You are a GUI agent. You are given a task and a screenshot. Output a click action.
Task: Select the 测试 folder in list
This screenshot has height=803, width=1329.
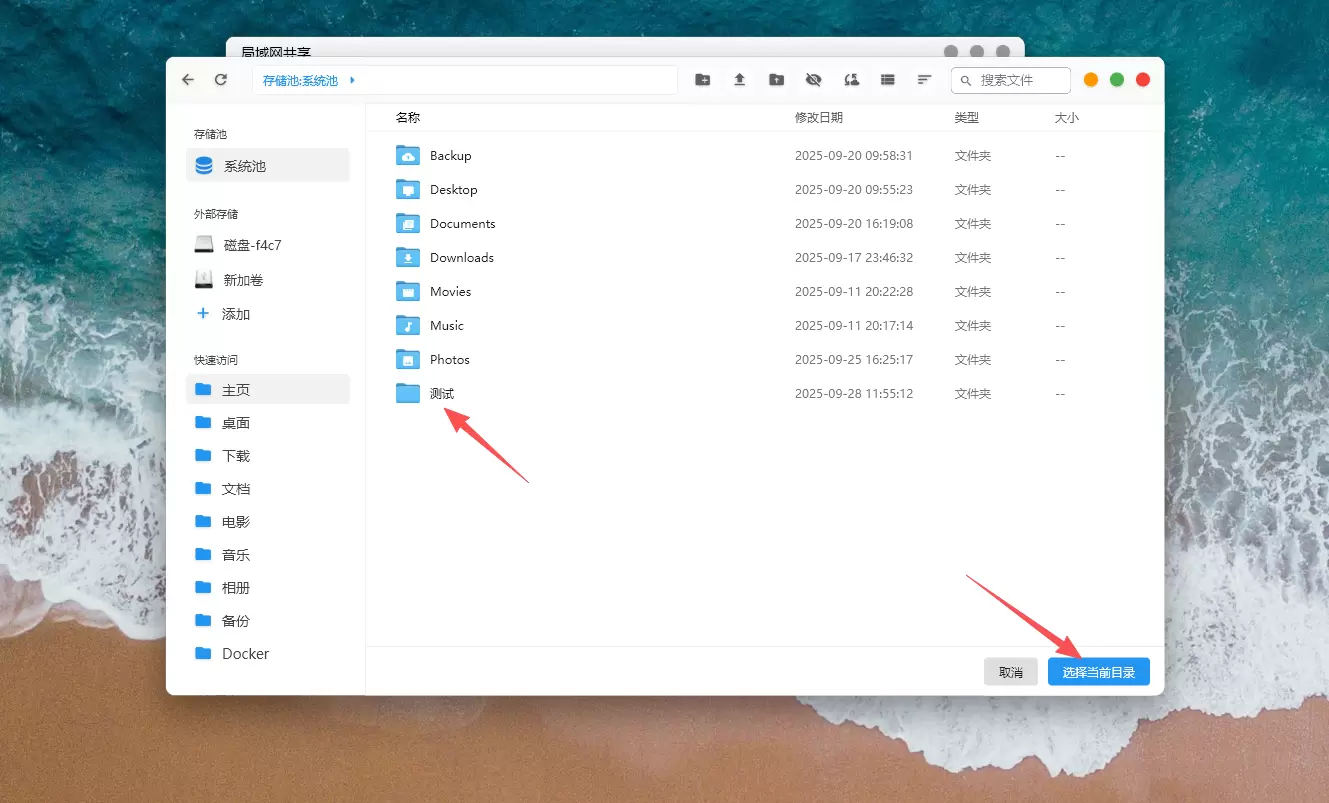coord(441,394)
